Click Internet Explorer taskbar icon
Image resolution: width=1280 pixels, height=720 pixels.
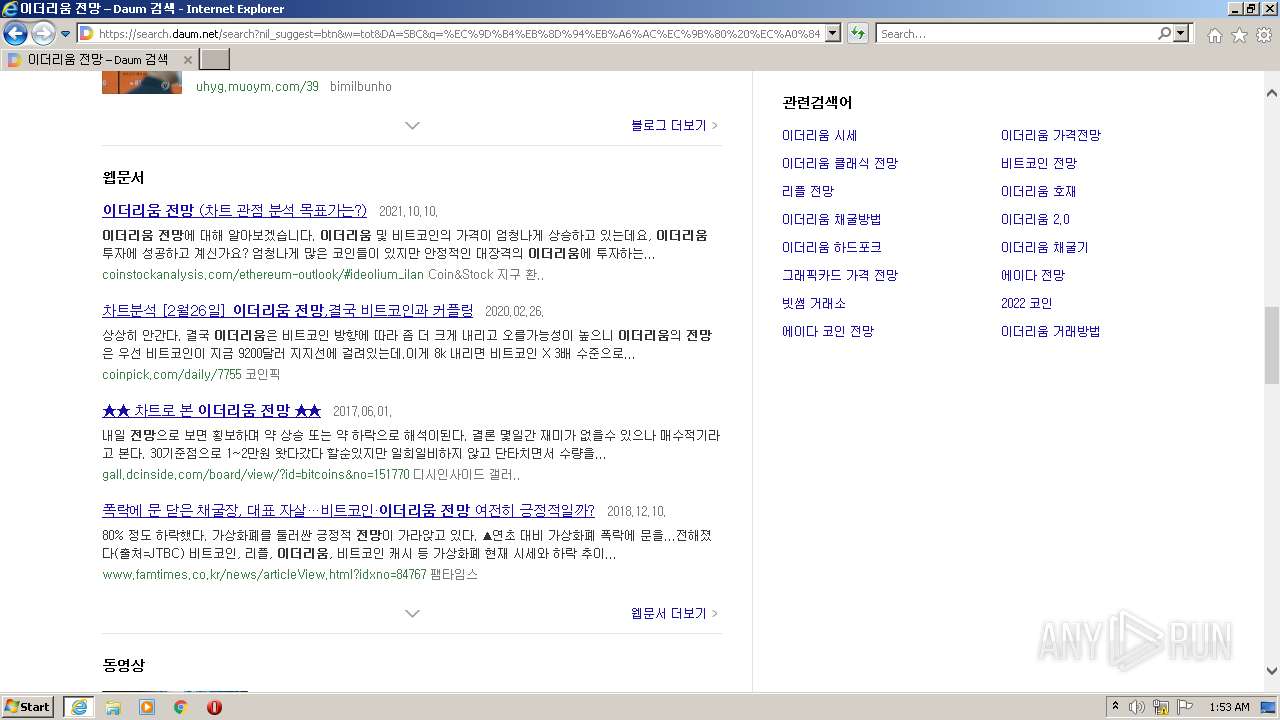[x=79, y=706]
